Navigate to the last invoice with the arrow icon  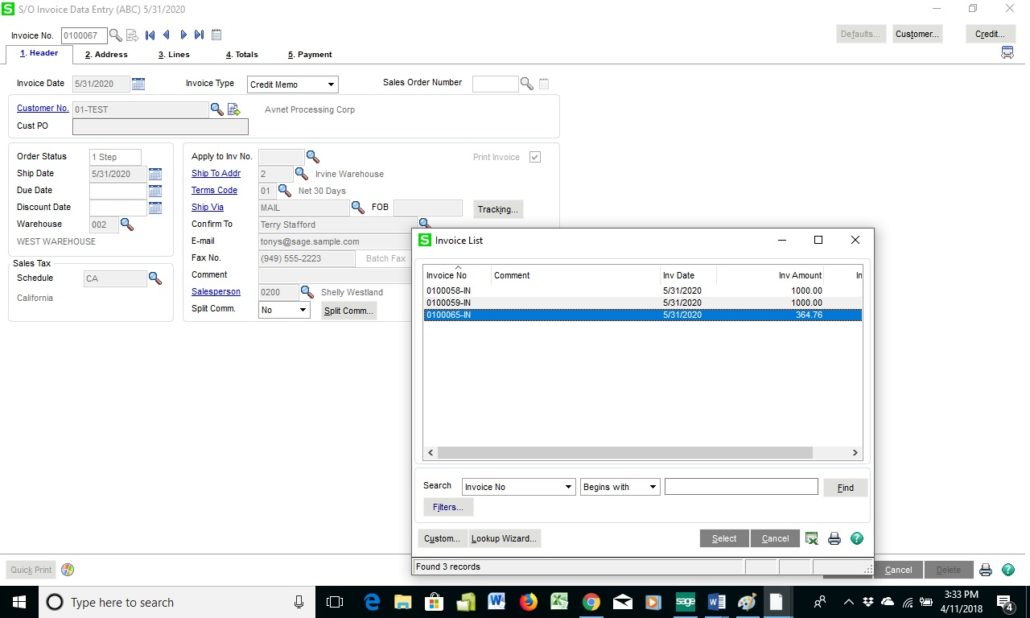[x=197, y=34]
